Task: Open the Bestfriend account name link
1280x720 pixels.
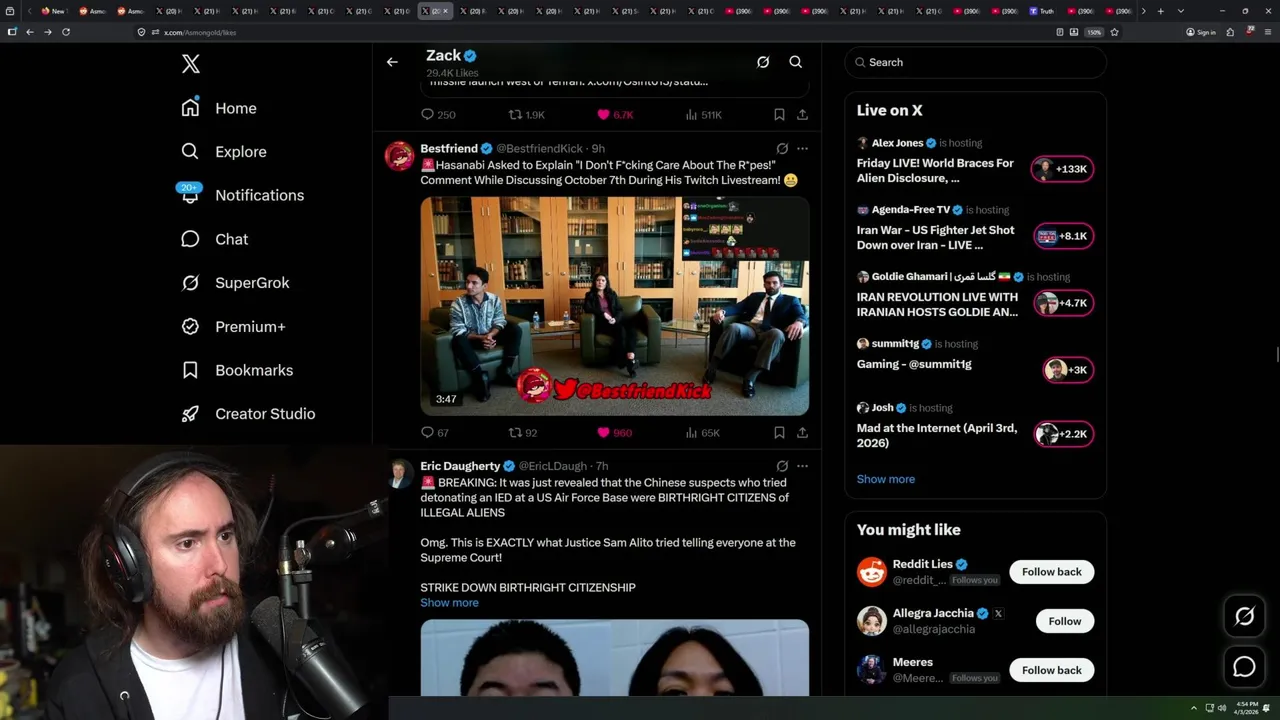Action: [x=449, y=148]
